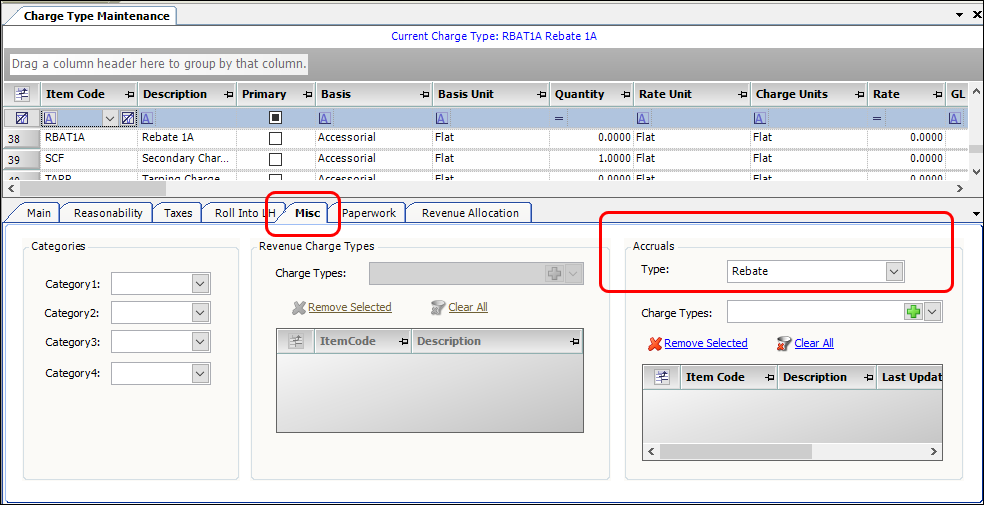The height and width of the screenshot is (505, 984).
Task: Click the field chooser icon in the Accruals grid
Action: click(661, 377)
